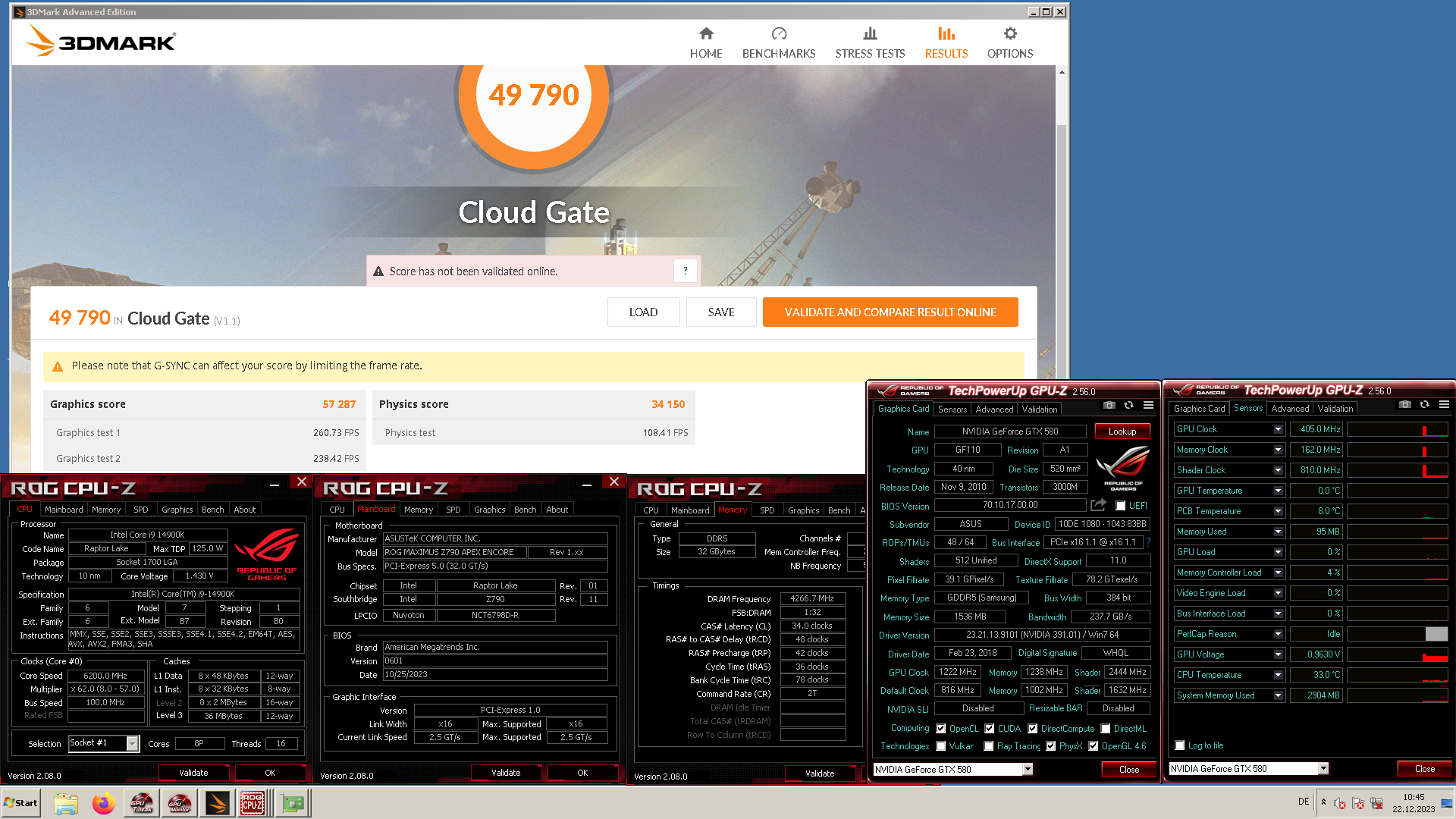This screenshot has width=1456, height=819.
Task: Select Graphics tab in third ROG CPU-Z window
Action: click(804, 510)
